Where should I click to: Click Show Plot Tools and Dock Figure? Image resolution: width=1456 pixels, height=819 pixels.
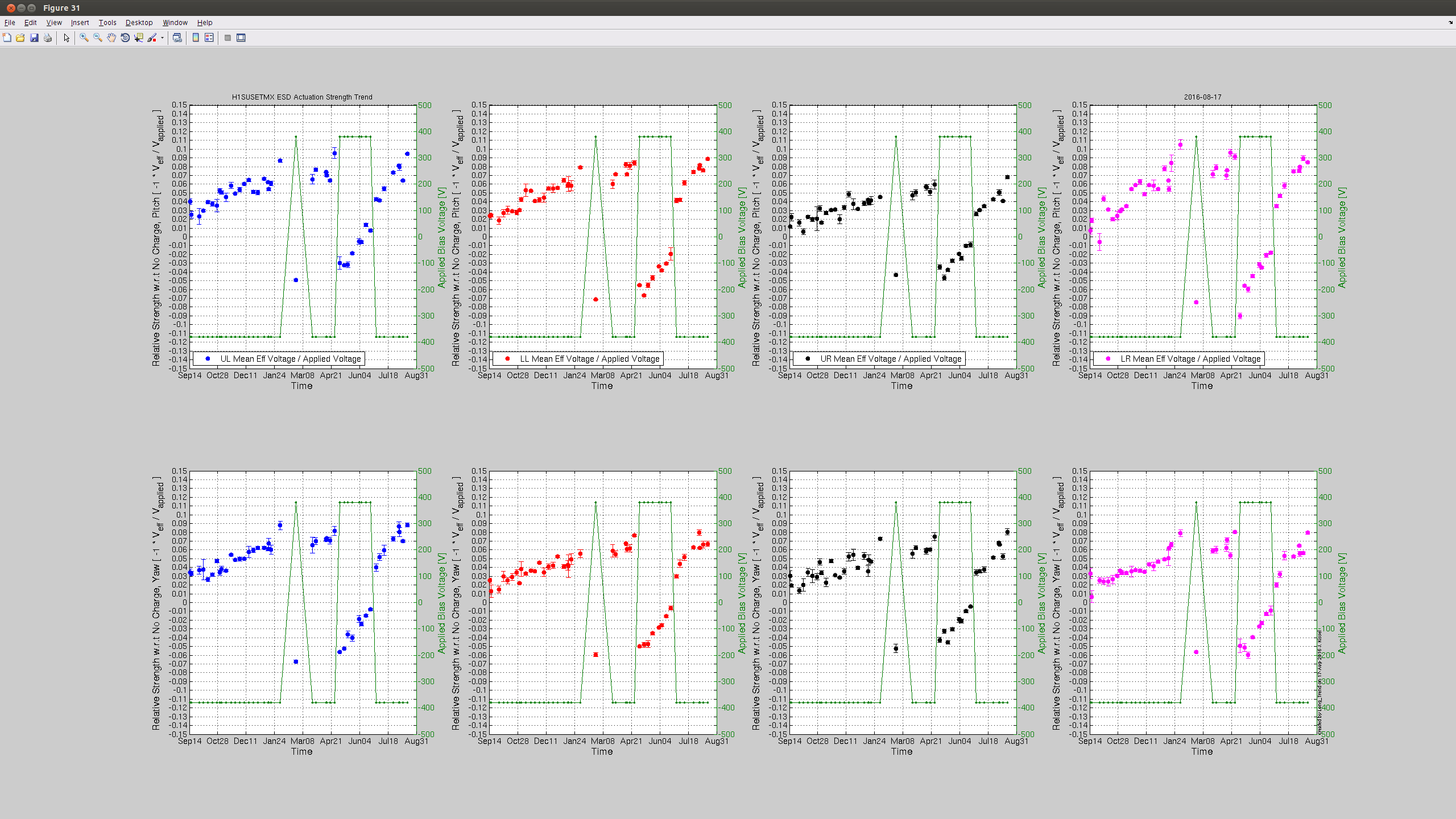(241, 38)
